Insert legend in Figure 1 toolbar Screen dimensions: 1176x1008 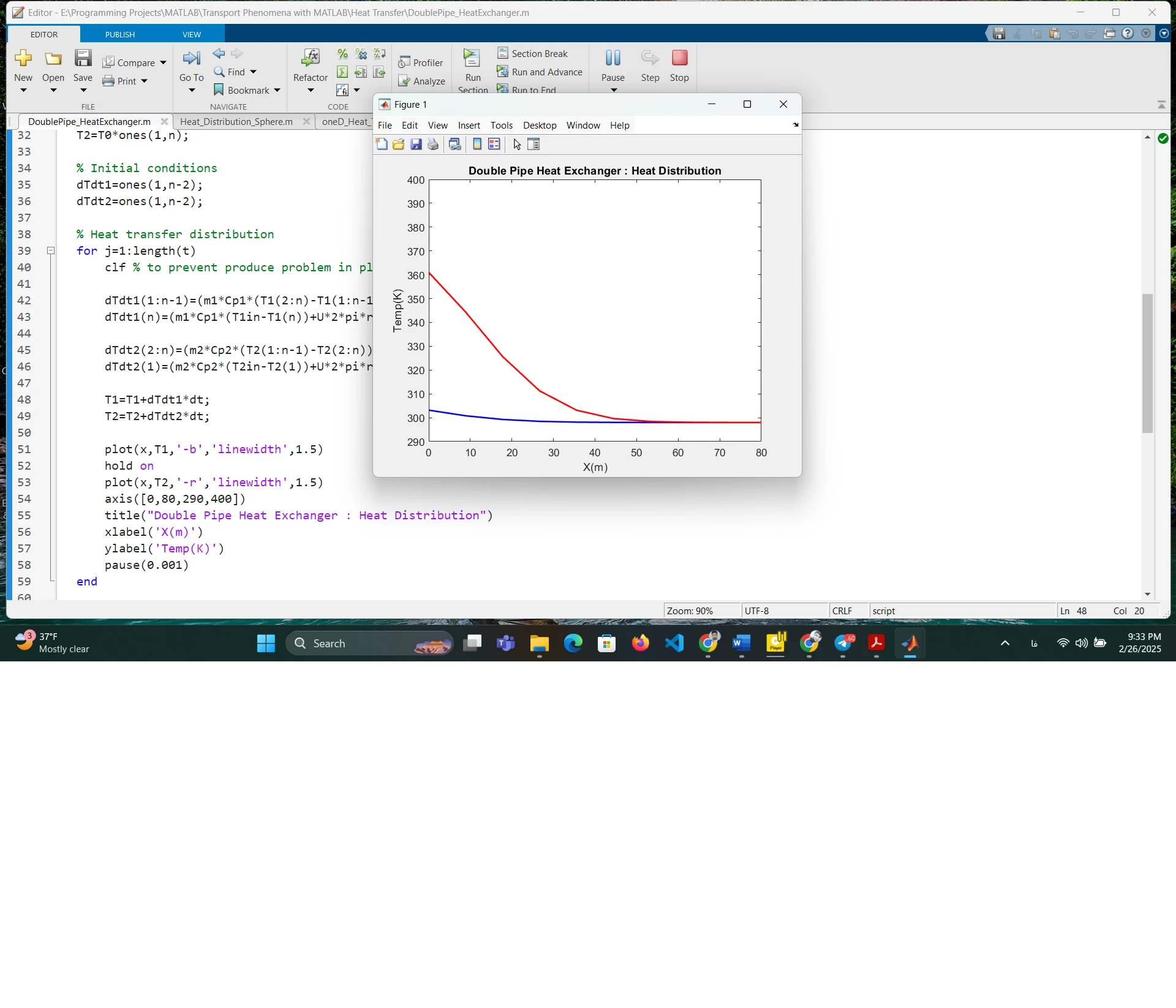494,145
